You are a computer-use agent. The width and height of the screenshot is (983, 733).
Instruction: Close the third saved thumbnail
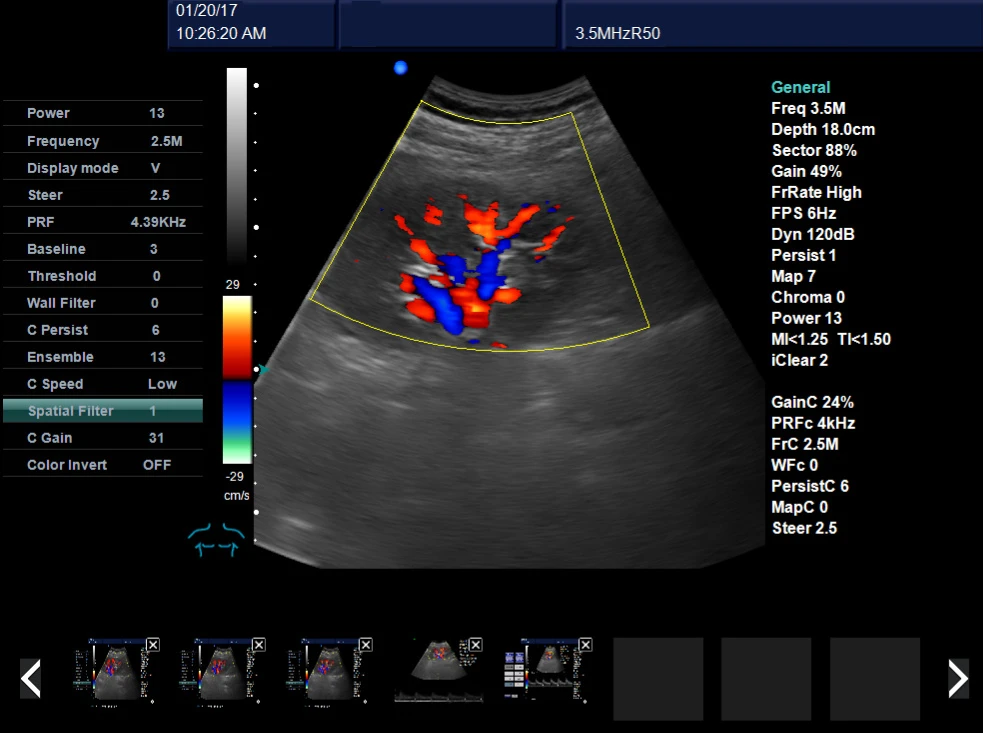pos(366,645)
